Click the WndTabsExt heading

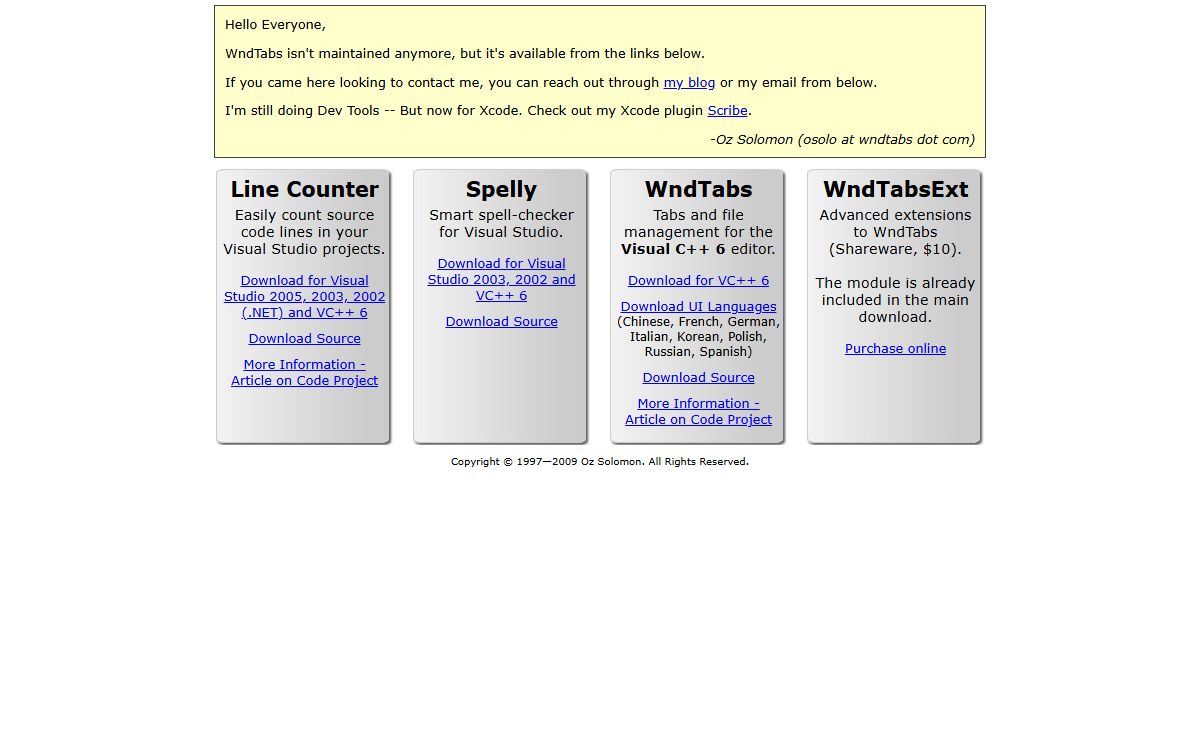click(895, 189)
